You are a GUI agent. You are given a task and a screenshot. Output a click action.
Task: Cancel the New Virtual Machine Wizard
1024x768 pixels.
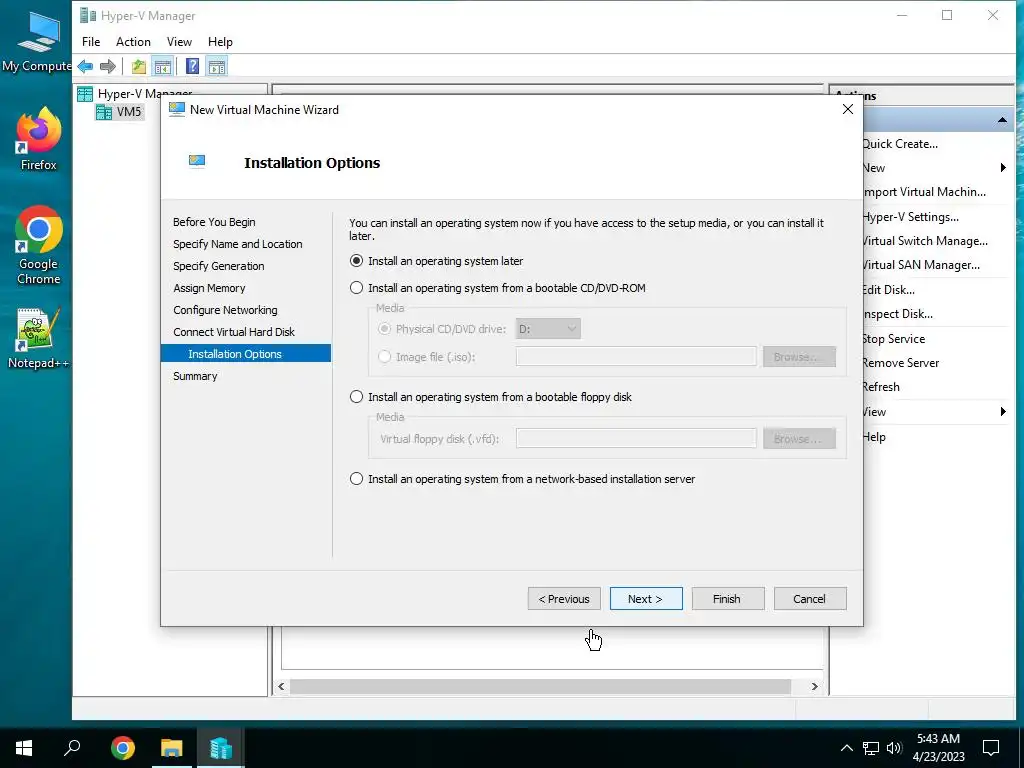[810, 598]
